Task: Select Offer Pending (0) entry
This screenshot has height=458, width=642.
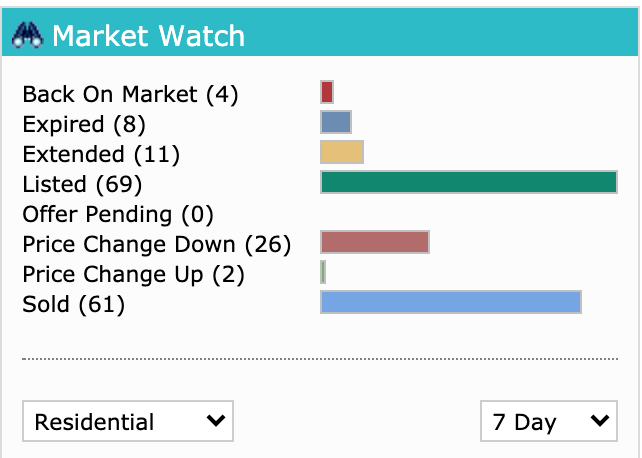Action: coord(118,214)
